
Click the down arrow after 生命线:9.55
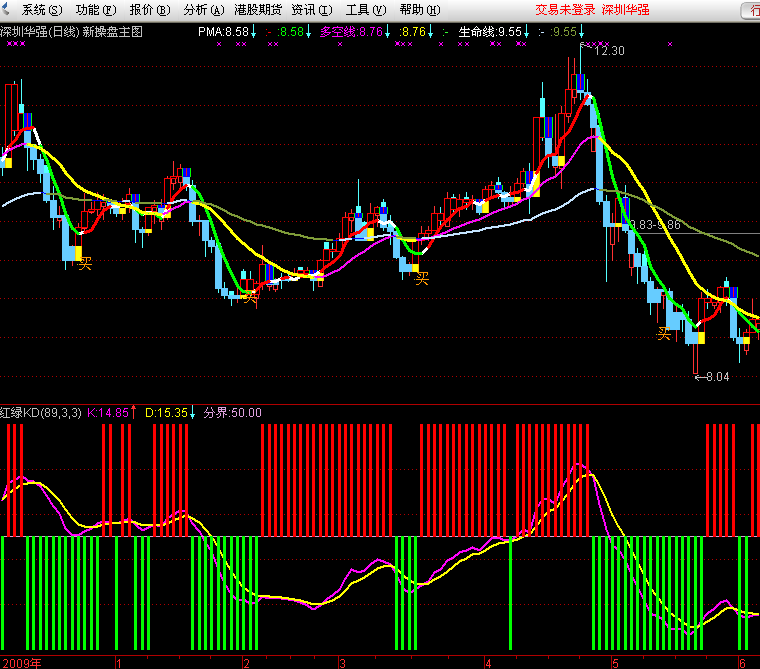click(x=528, y=32)
